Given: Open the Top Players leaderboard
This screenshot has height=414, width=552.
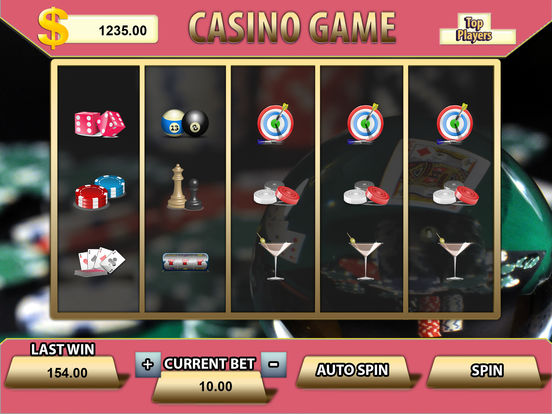Looking at the screenshot, I should coord(477,29).
